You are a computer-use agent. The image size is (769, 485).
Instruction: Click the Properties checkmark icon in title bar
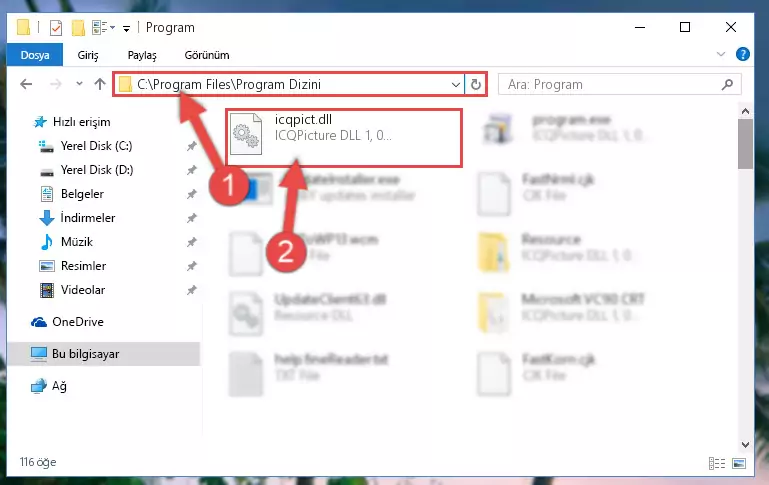click(x=56, y=28)
